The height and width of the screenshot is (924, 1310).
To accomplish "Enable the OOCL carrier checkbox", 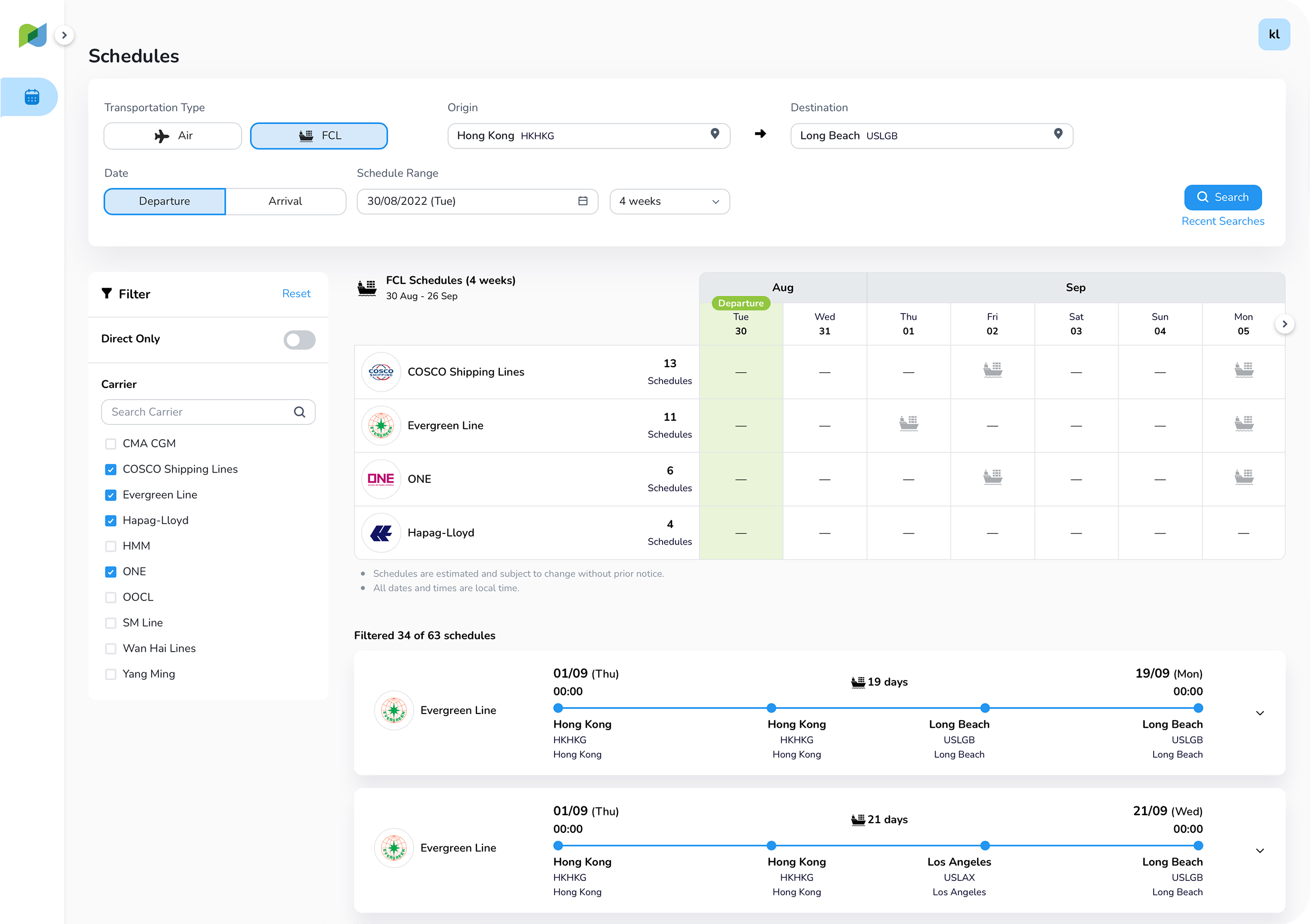I will tap(111, 597).
